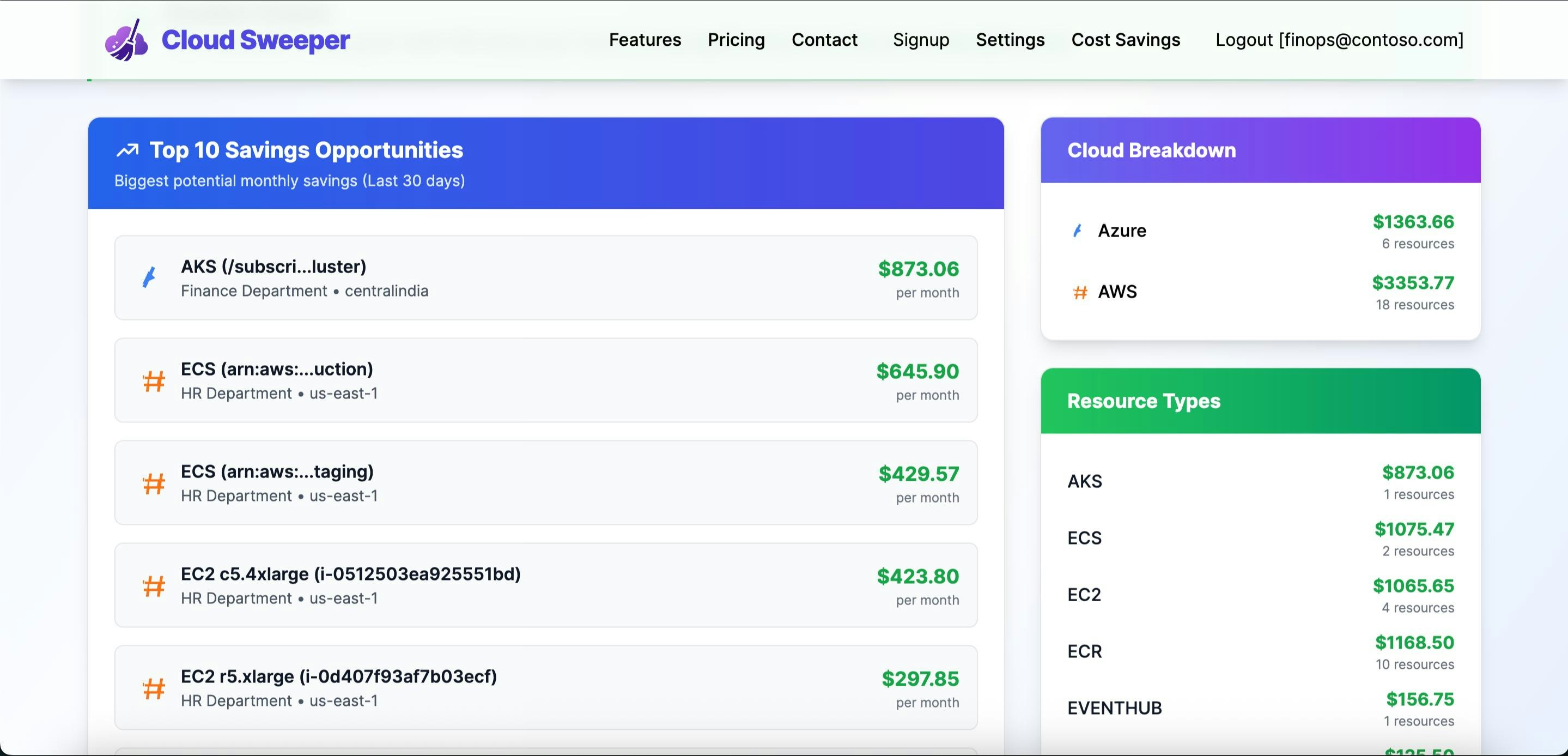The width and height of the screenshot is (1568, 756).
Task: Click the Cloud Sweeper broom logo icon
Action: tap(126, 40)
